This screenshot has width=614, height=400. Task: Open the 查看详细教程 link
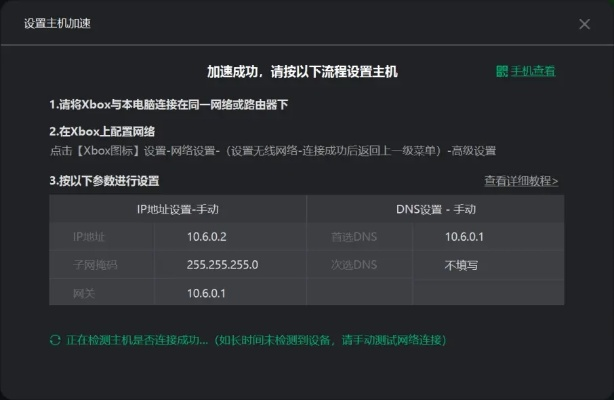point(521,181)
